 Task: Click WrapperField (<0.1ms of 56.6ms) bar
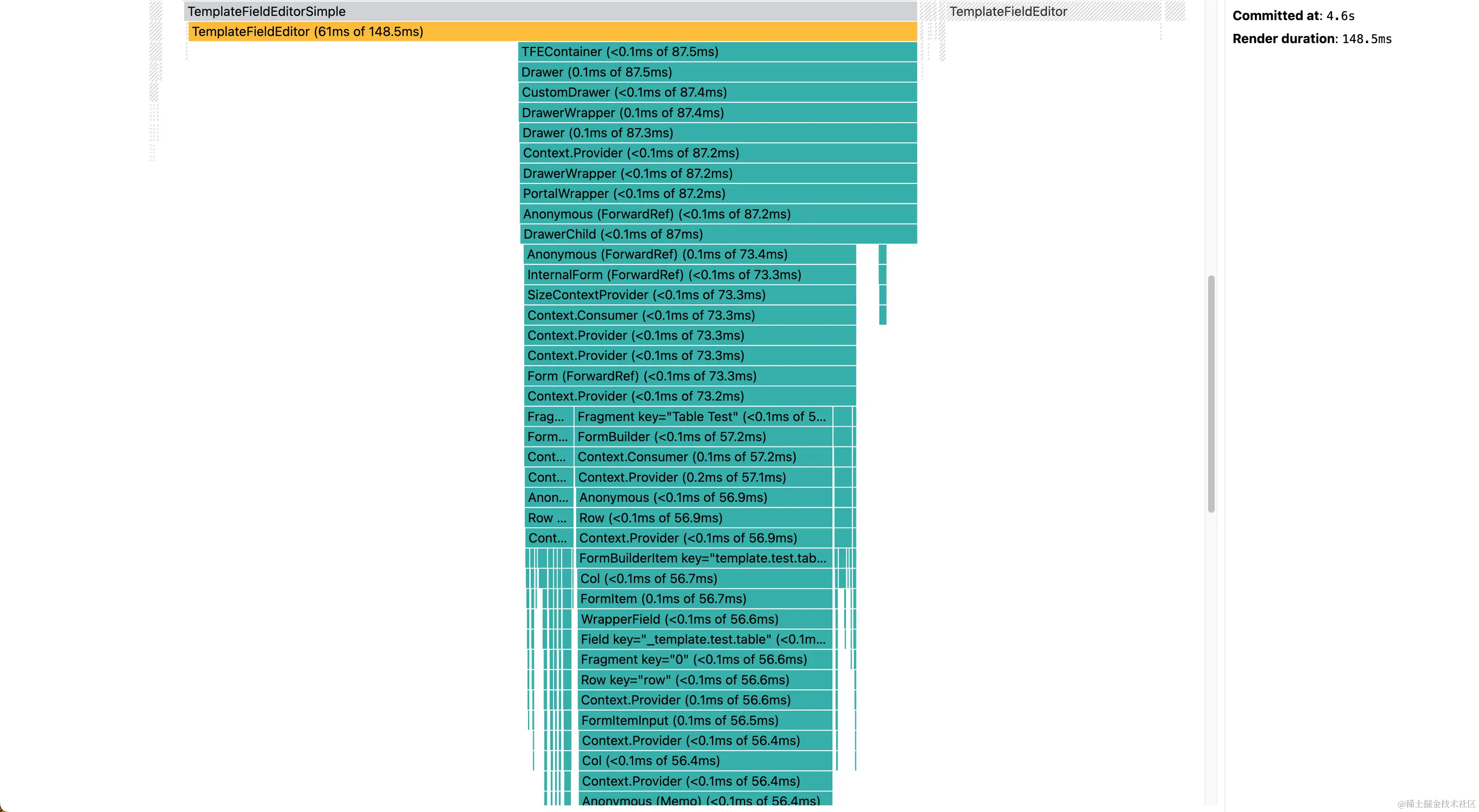click(705, 619)
